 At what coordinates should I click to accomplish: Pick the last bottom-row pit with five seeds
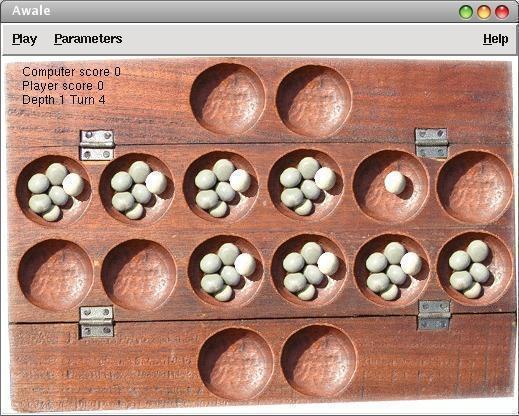click(x=475, y=269)
